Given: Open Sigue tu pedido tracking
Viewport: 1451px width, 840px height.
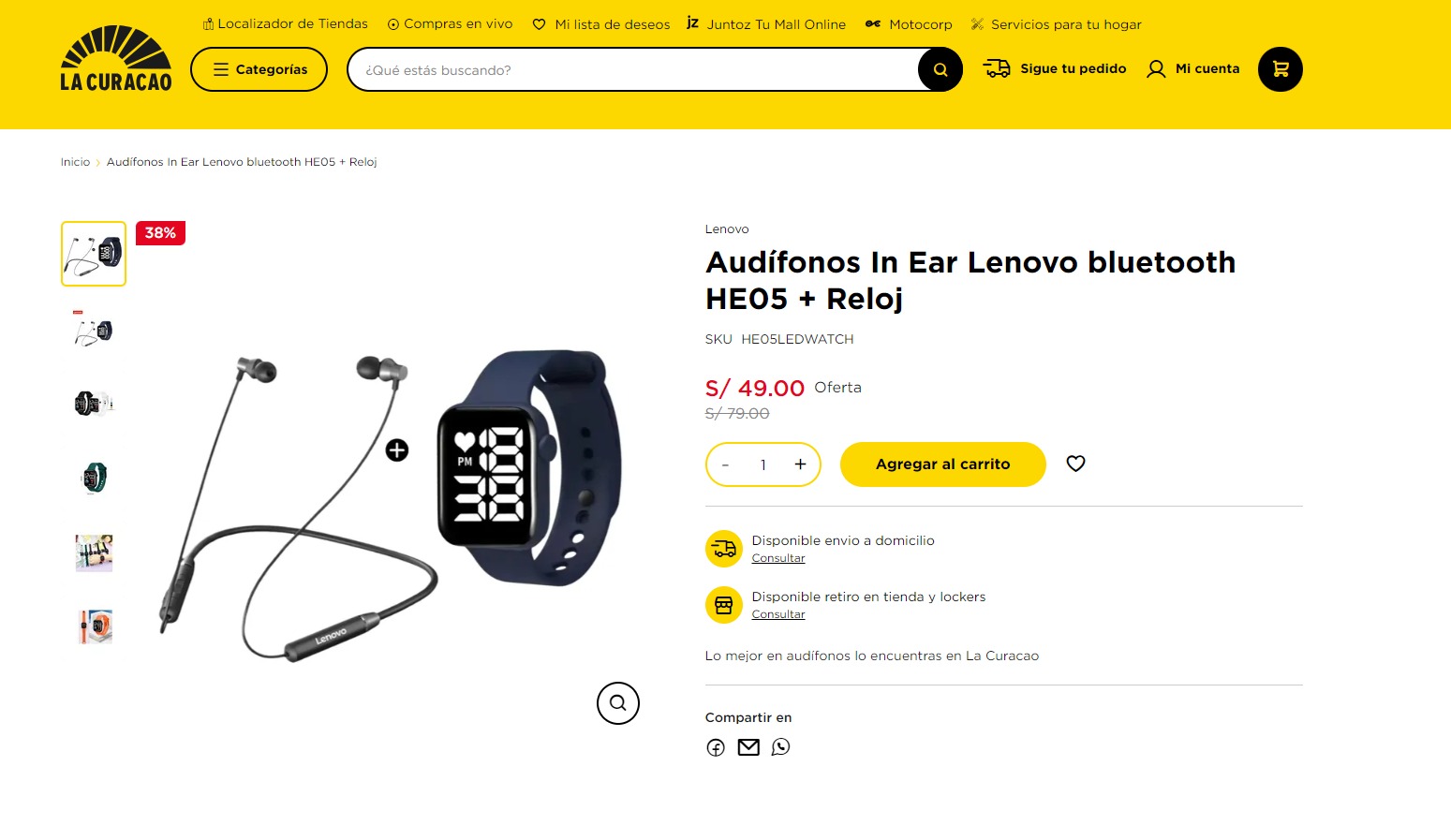Looking at the screenshot, I should coord(1055,68).
